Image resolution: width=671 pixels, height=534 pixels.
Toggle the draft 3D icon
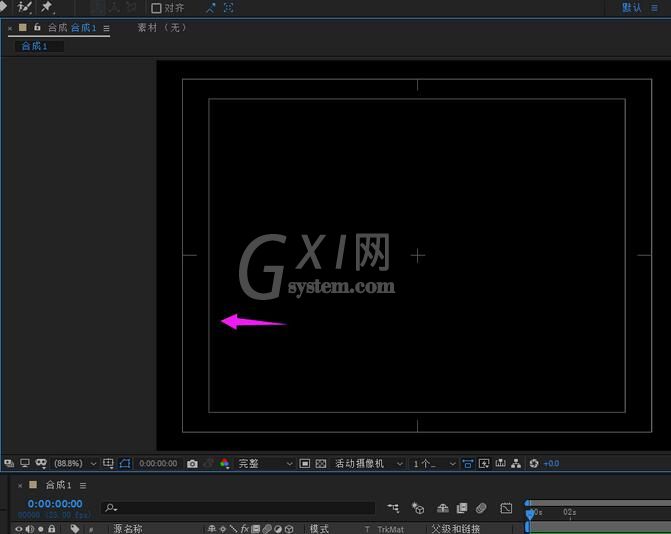(418, 508)
